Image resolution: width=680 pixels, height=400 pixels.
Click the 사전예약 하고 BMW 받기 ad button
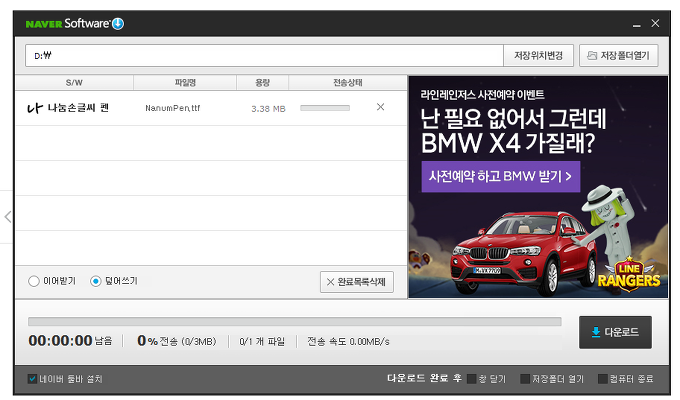501,177
